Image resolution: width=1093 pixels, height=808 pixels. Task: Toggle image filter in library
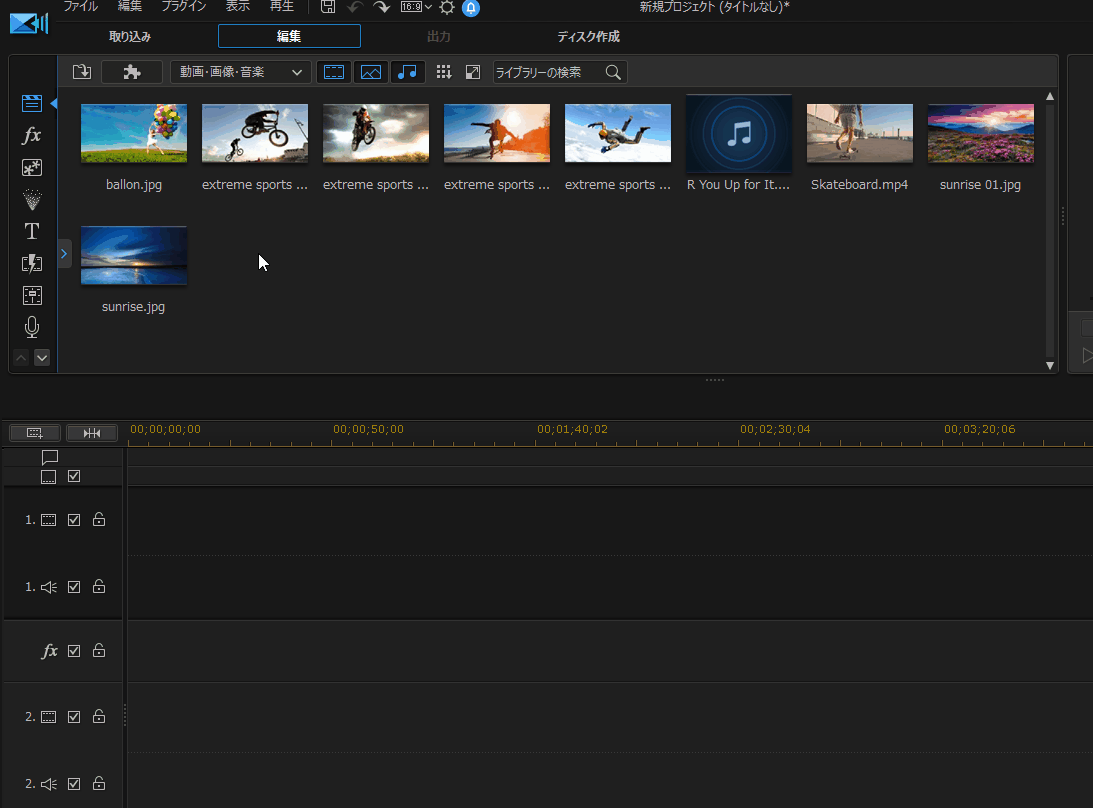(x=371, y=72)
